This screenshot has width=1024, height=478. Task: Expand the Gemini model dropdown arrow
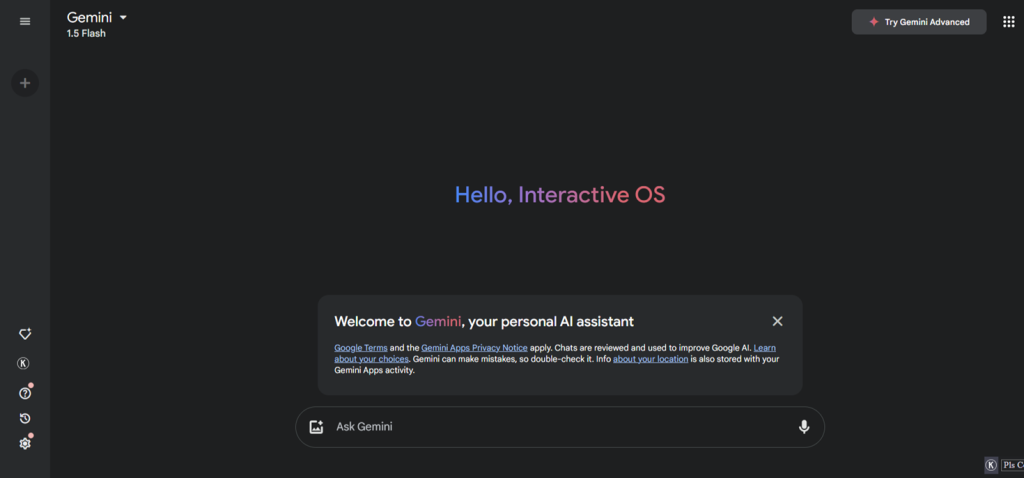(123, 17)
